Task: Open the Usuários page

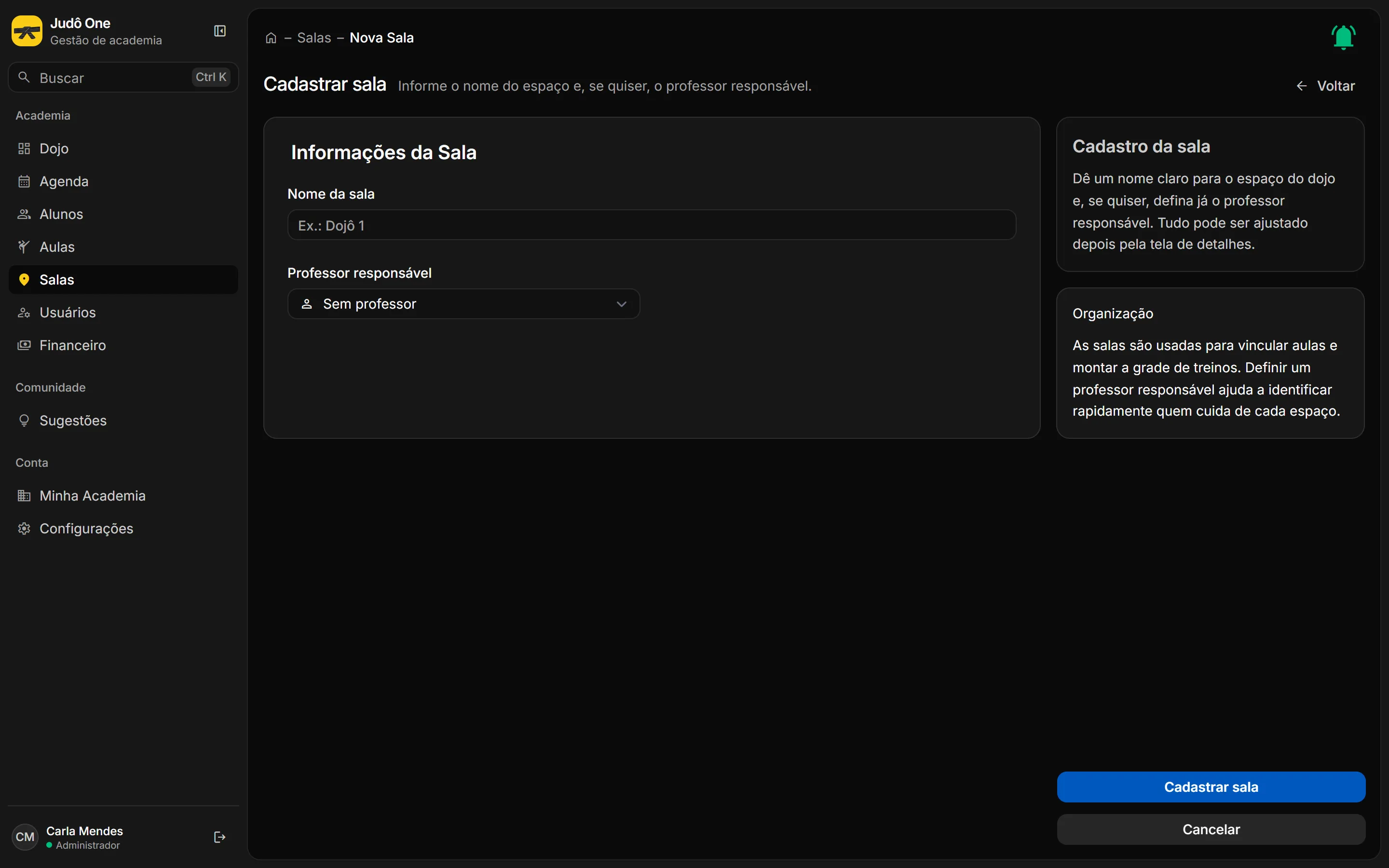Action: click(123, 312)
